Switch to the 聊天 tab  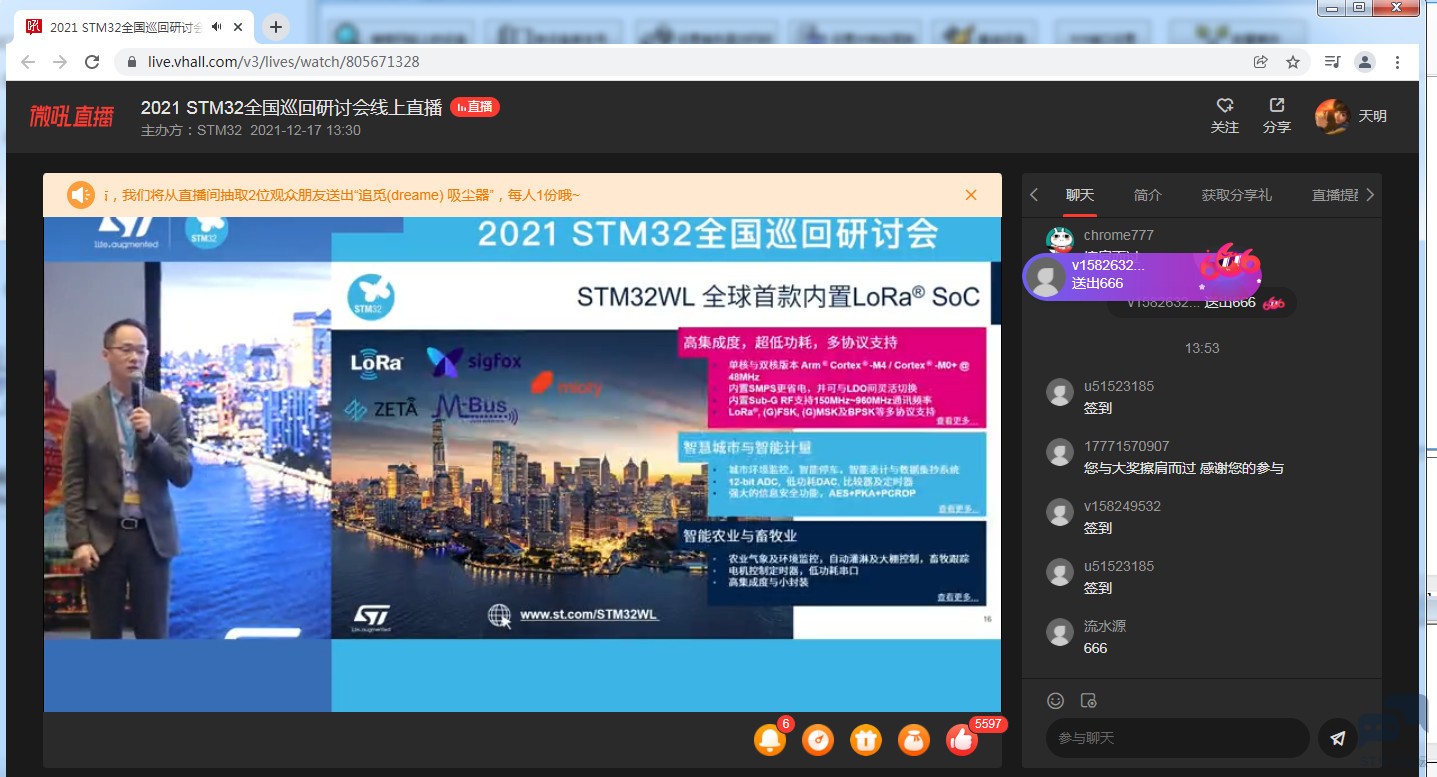click(1080, 195)
